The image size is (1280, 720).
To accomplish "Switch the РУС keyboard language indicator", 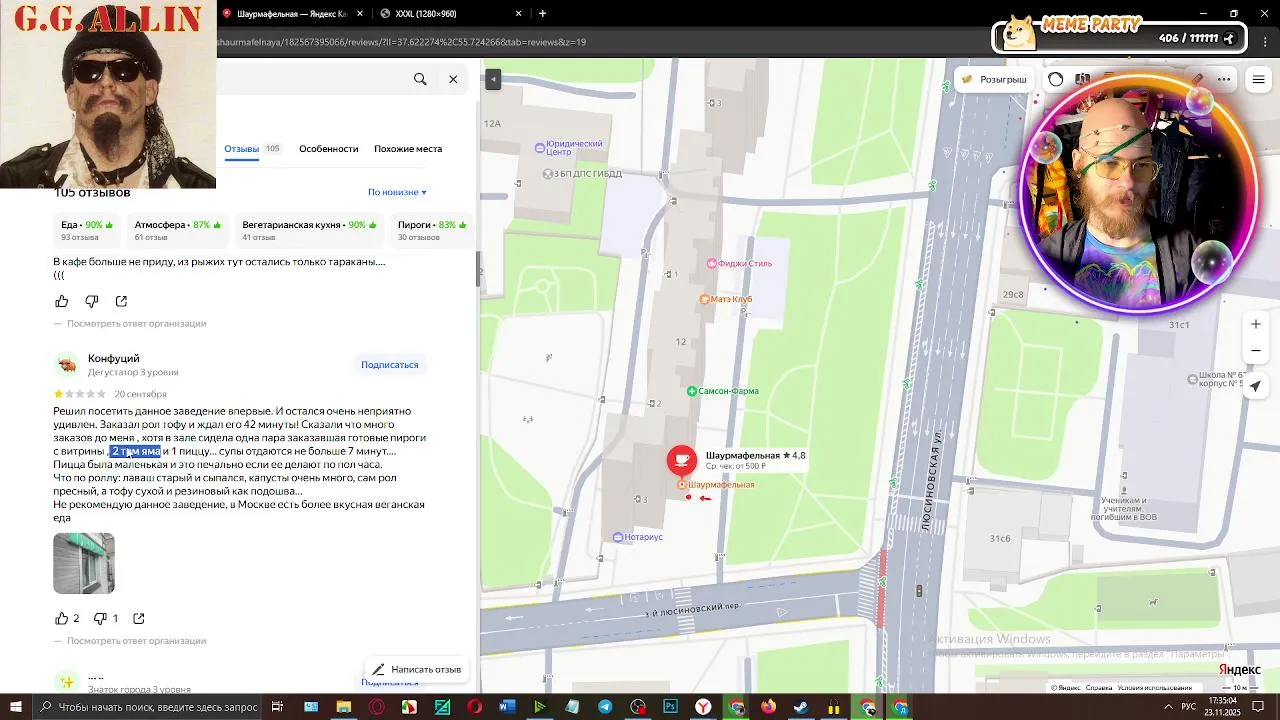I will 1189,707.
